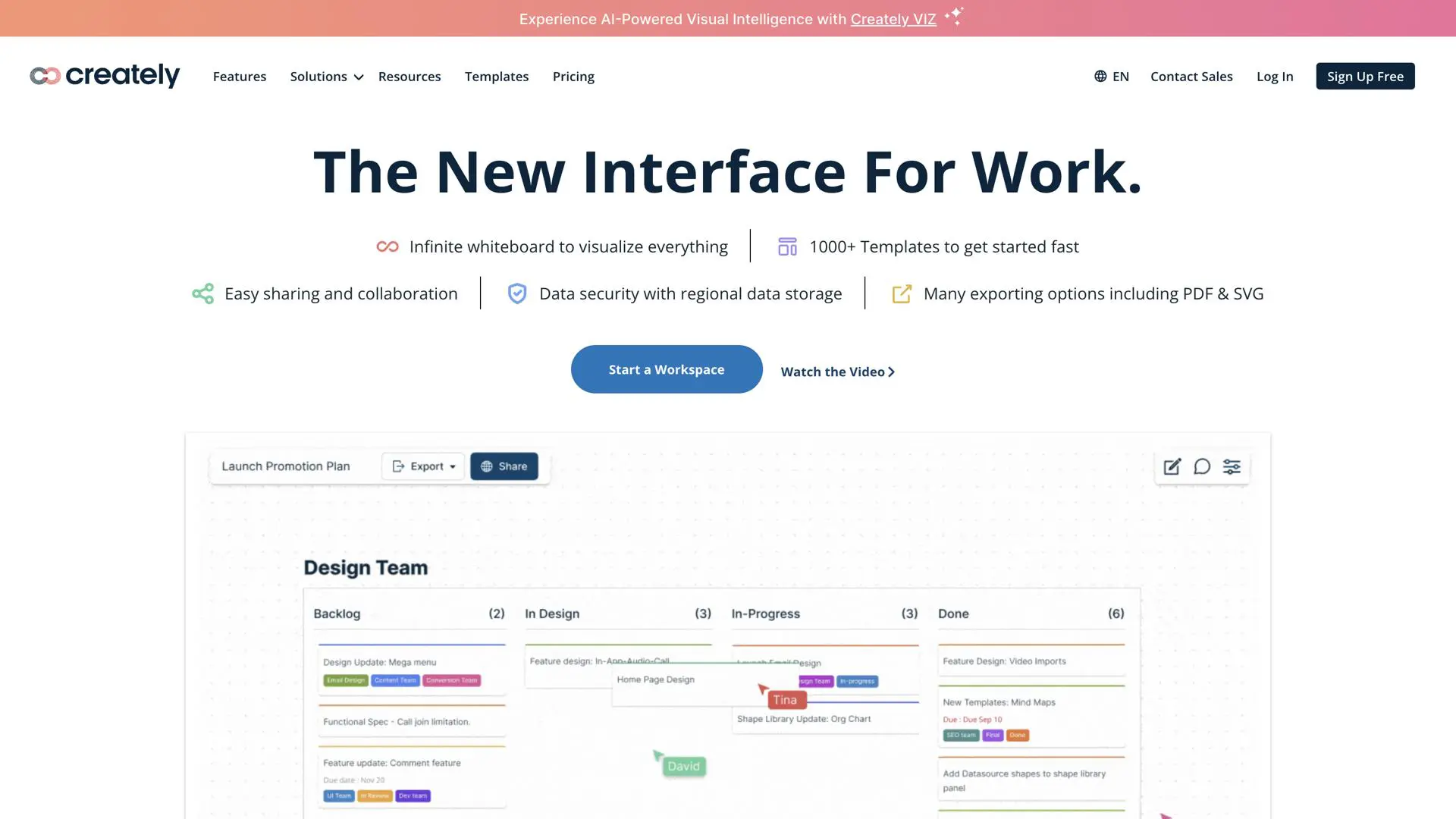
Task: Enable the Sign Up Free button
Action: [1365, 76]
